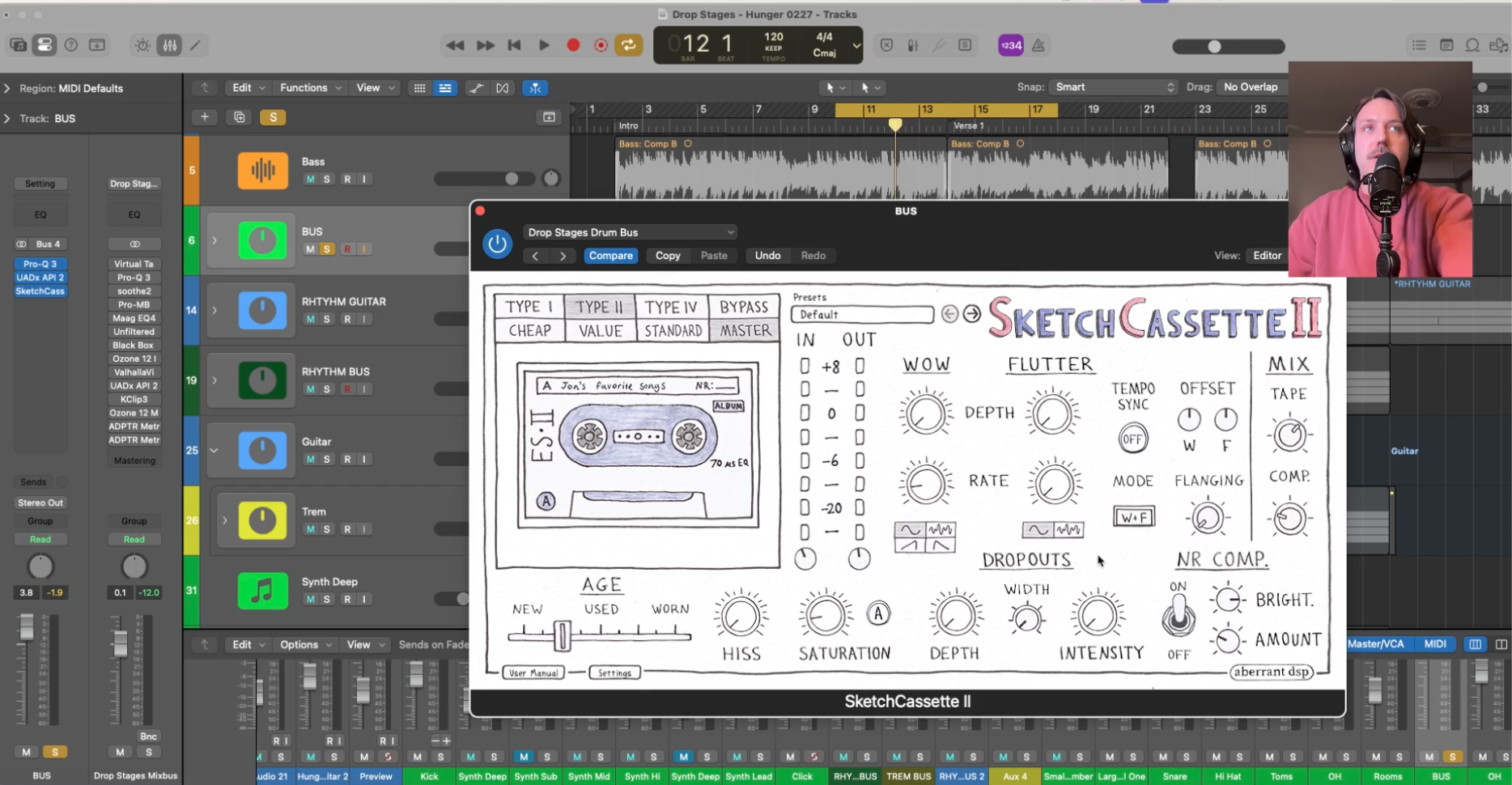Expand the RHTYHM GUITAR track stack
Screen dimensions: 1512x785
(x=214, y=311)
